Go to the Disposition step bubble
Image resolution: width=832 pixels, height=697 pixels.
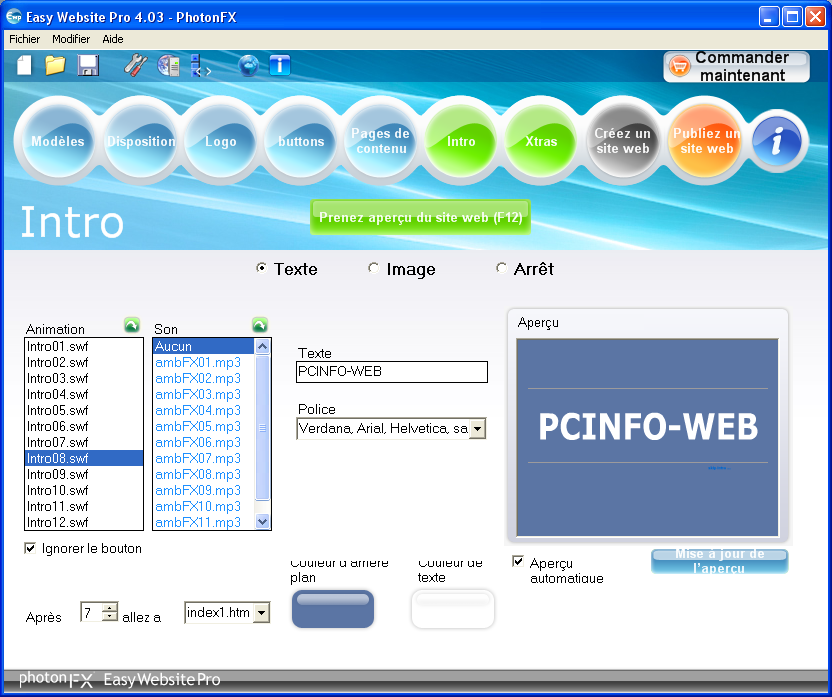tap(141, 141)
